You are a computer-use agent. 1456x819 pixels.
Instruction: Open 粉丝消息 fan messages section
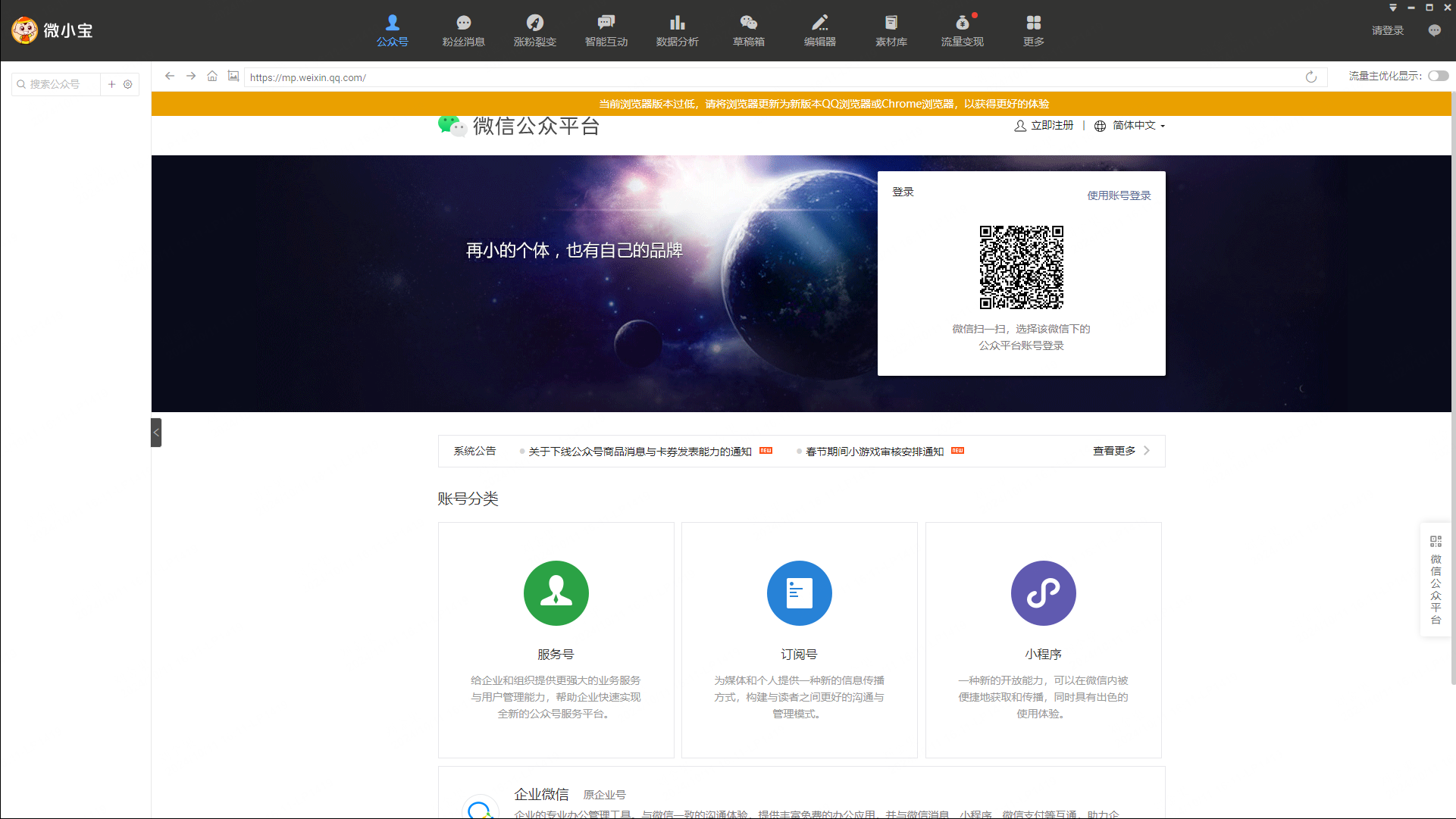point(463,30)
